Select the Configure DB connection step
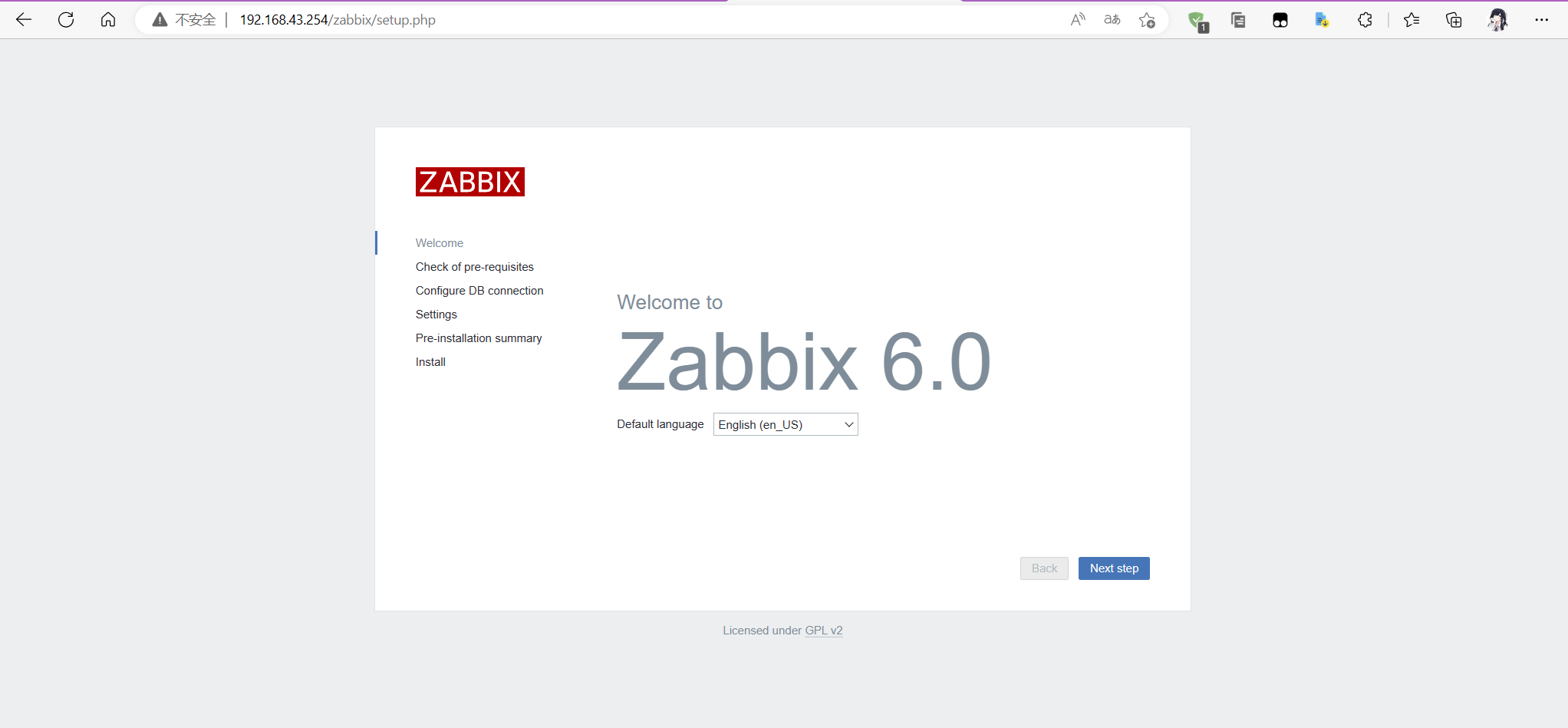The width and height of the screenshot is (1568, 728). pos(479,291)
